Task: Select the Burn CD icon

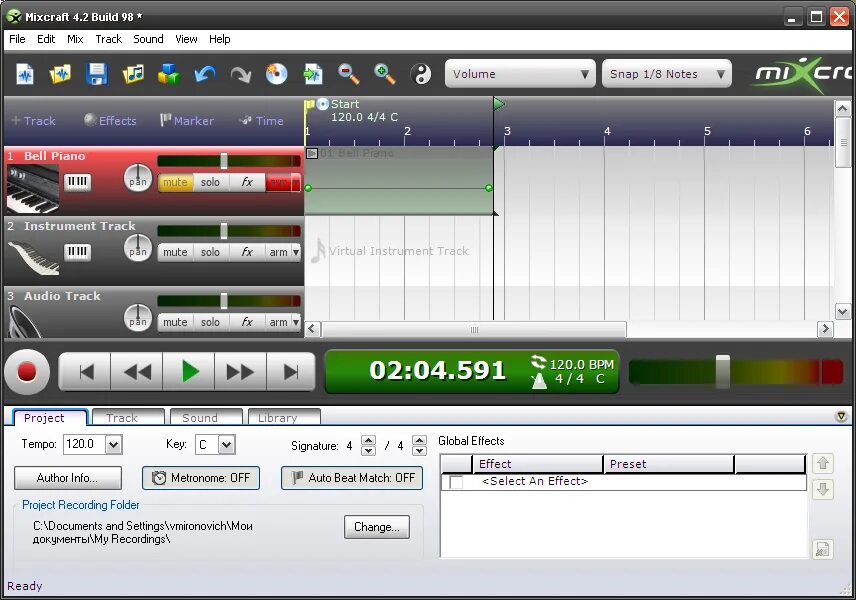Action: pos(275,74)
